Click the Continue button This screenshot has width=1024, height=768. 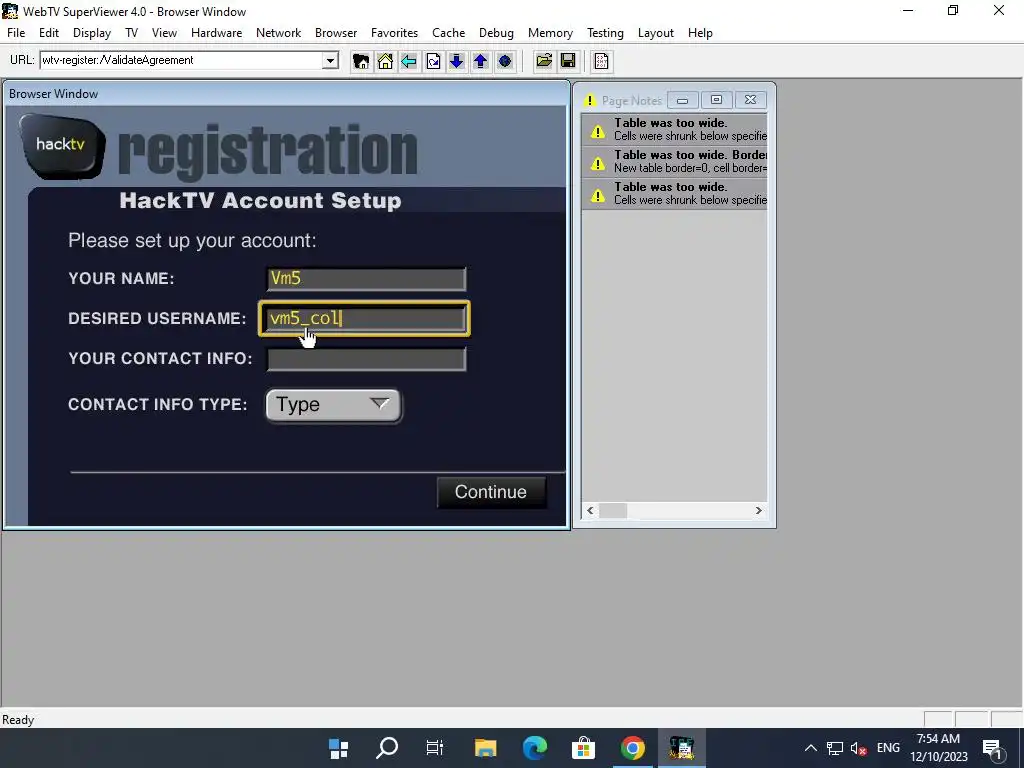[491, 492]
